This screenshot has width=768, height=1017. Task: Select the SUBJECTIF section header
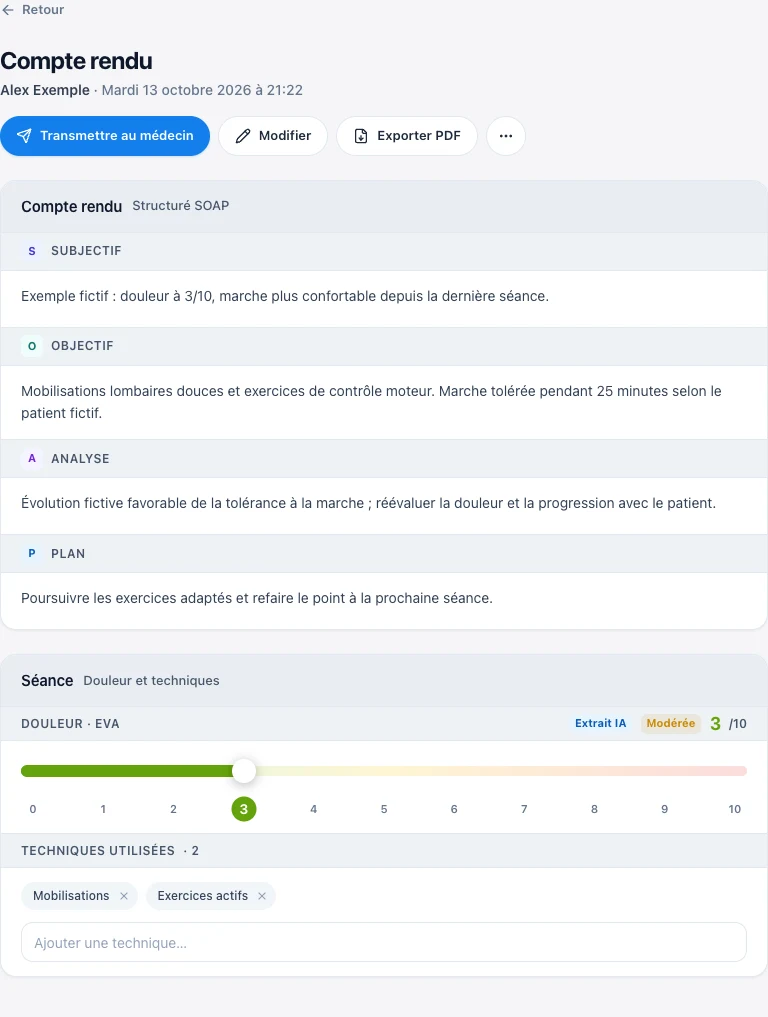pos(384,251)
